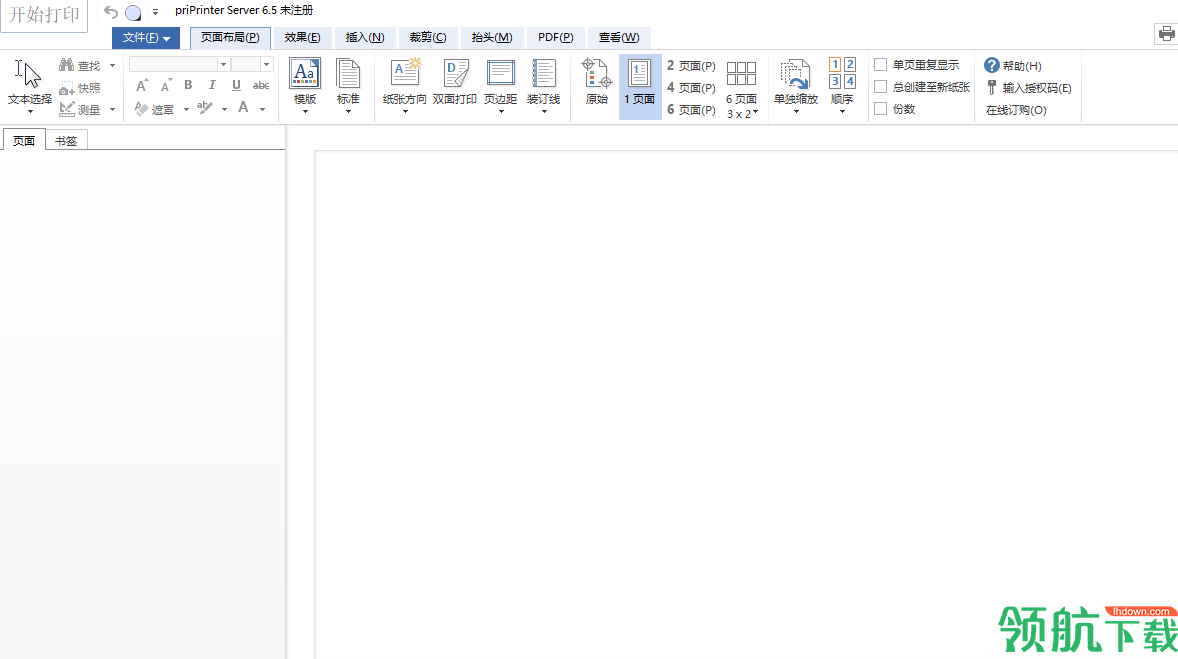Decrease font size with the shrink icon
This screenshot has width=1178, height=659.
(166, 85)
